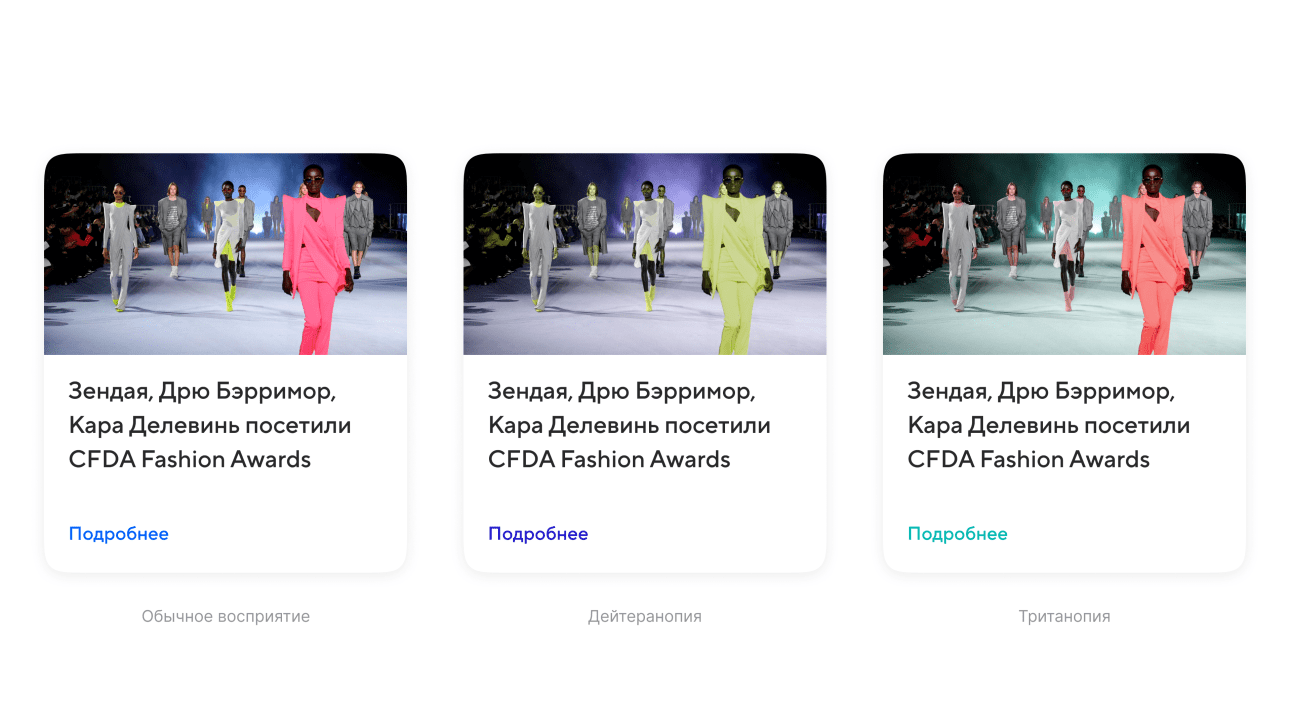The image size is (1290, 726).
Task: Open the runway photo above "Обычное восприятие"
Action: [225, 254]
